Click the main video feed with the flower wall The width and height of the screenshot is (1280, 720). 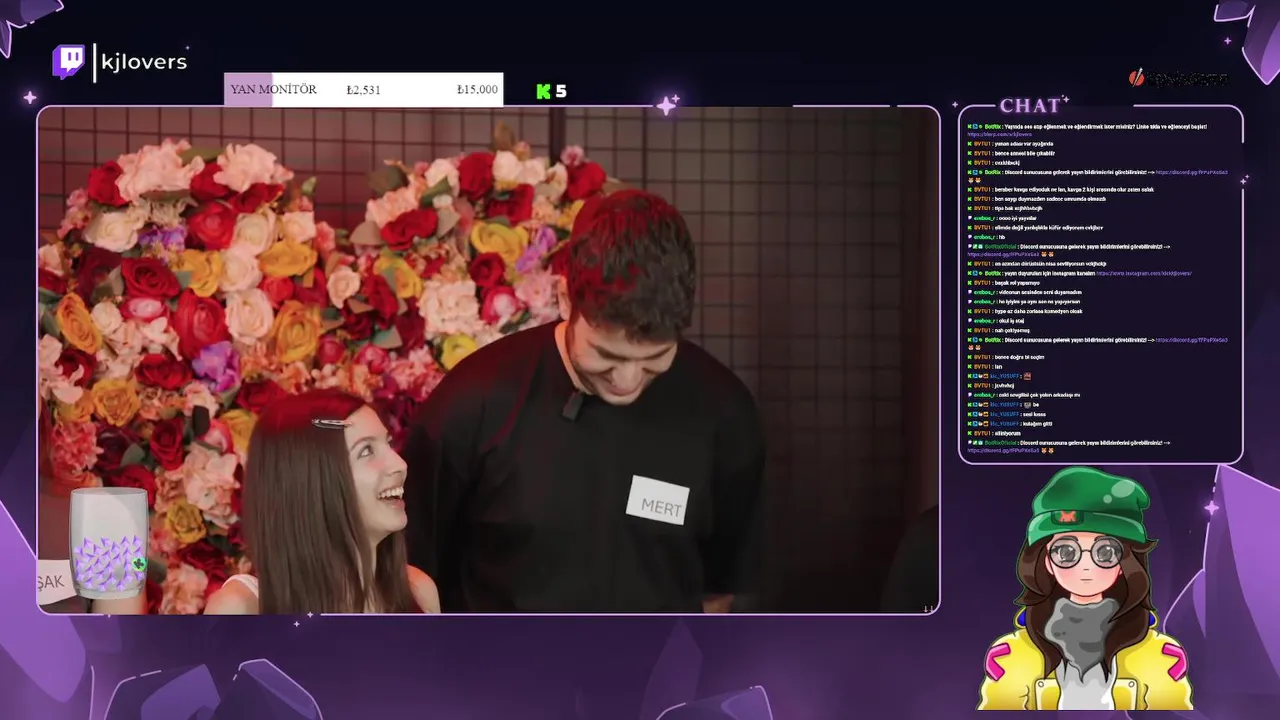[x=488, y=360]
